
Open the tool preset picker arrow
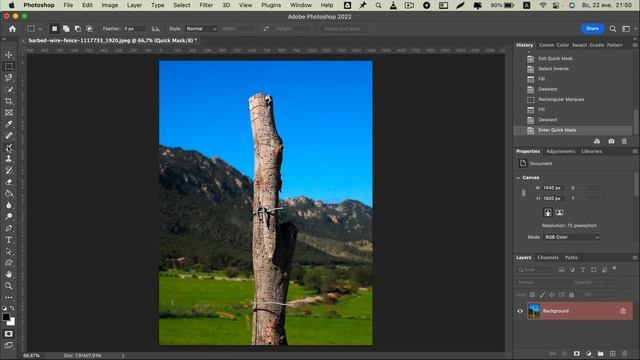tap(40, 29)
